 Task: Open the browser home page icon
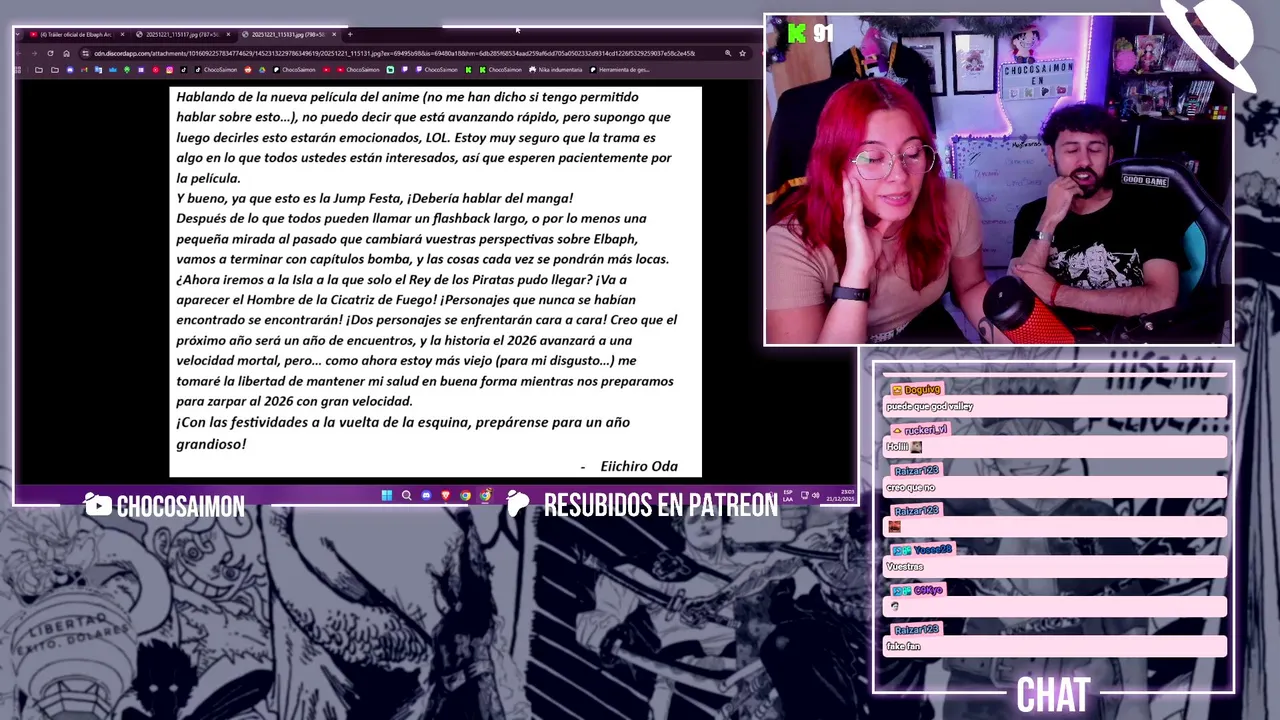(x=66, y=53)
